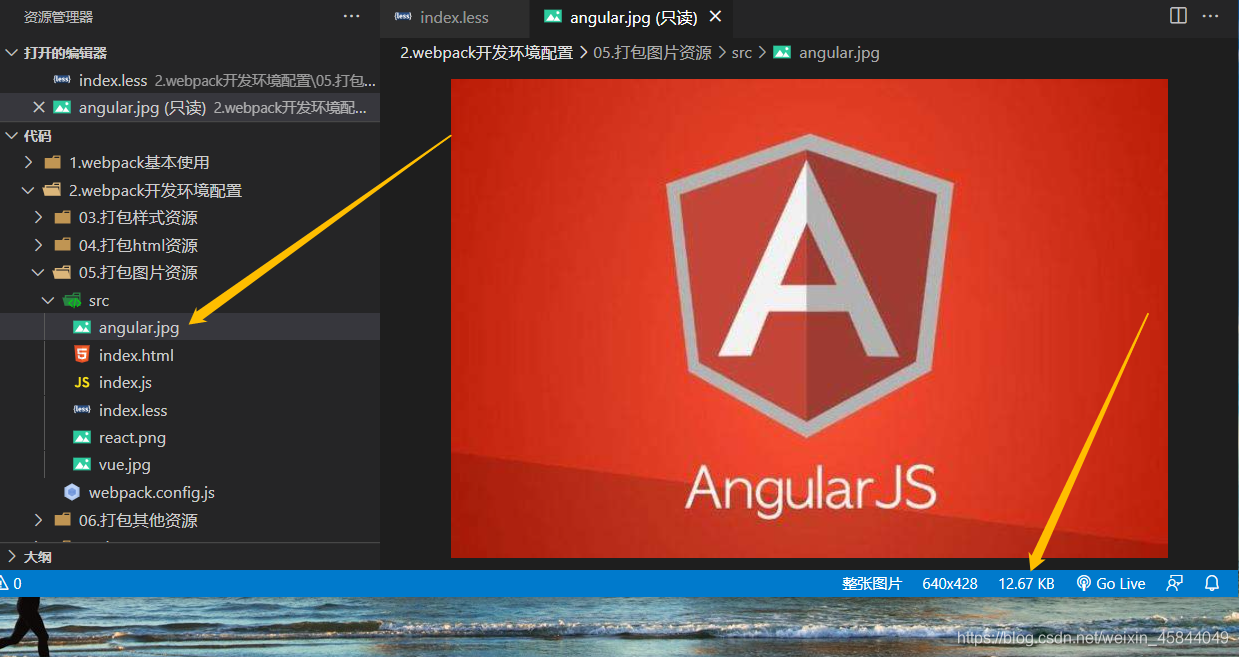Click the 资源管理器 panel title
Image resolution: width=1239 pixels, height=657 pixels.
(x=58, y=17)
